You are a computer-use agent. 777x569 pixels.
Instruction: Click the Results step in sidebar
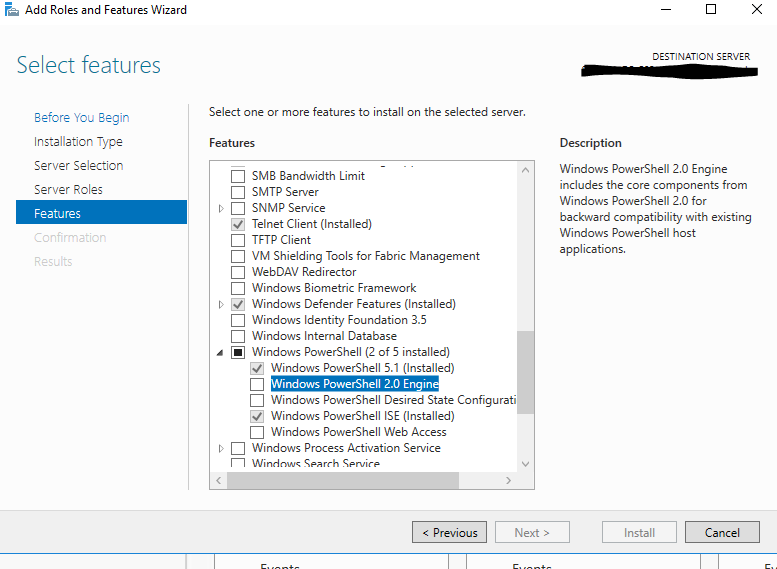[53, 261]
